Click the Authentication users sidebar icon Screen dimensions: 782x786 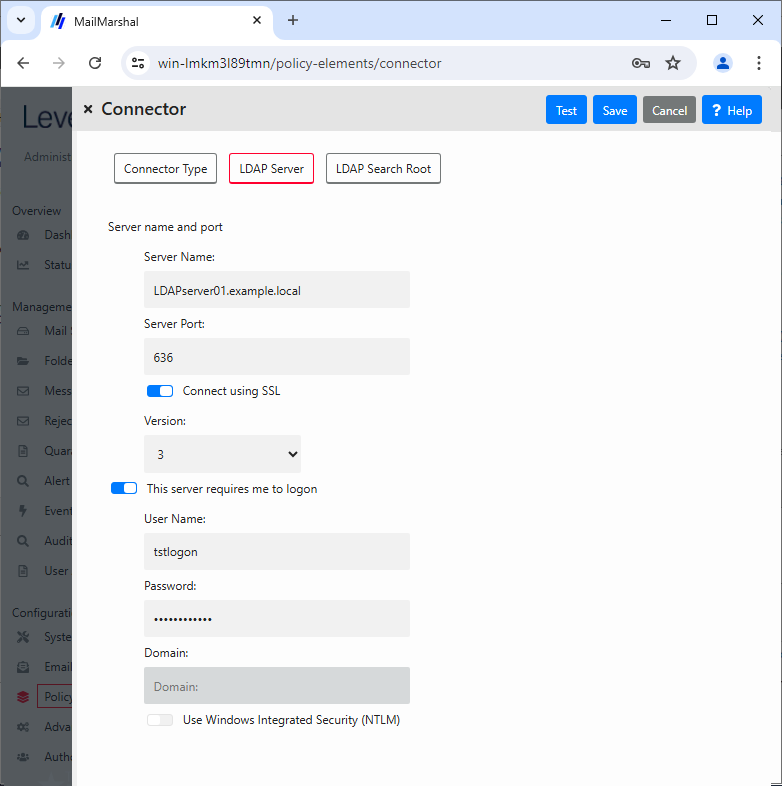coord(23,757)
